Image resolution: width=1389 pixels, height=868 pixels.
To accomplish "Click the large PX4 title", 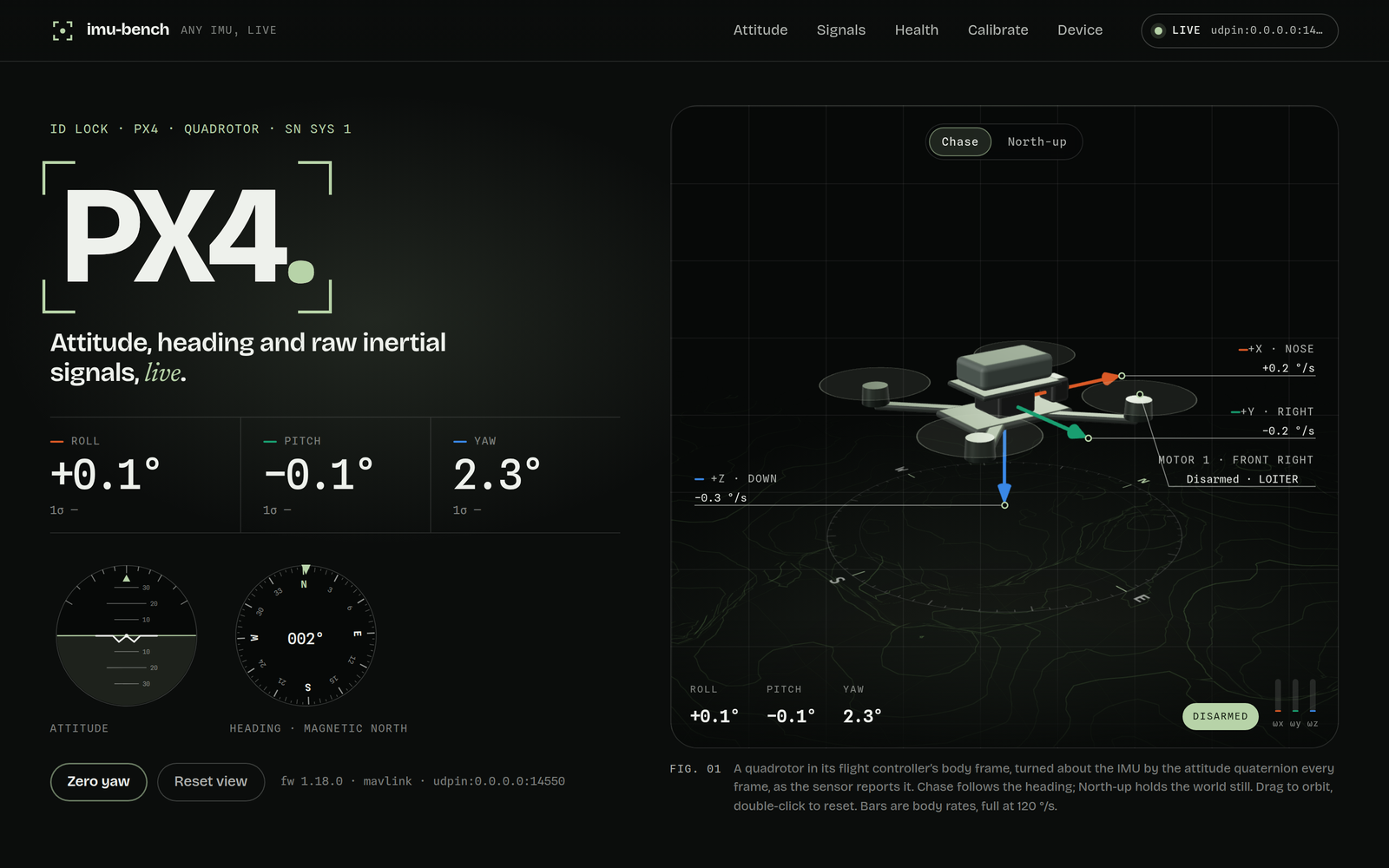I will point(188,237).
